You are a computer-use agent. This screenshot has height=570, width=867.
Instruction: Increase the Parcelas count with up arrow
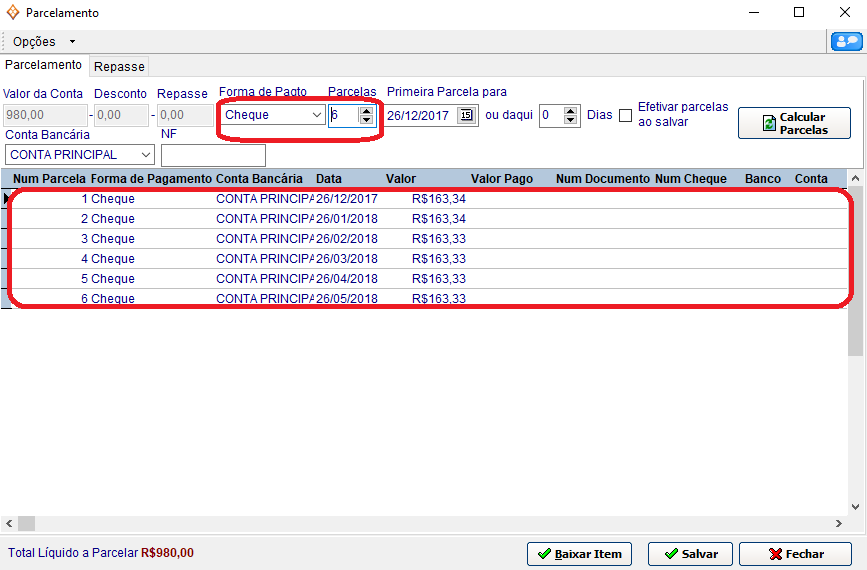click(x=366, y=110)
